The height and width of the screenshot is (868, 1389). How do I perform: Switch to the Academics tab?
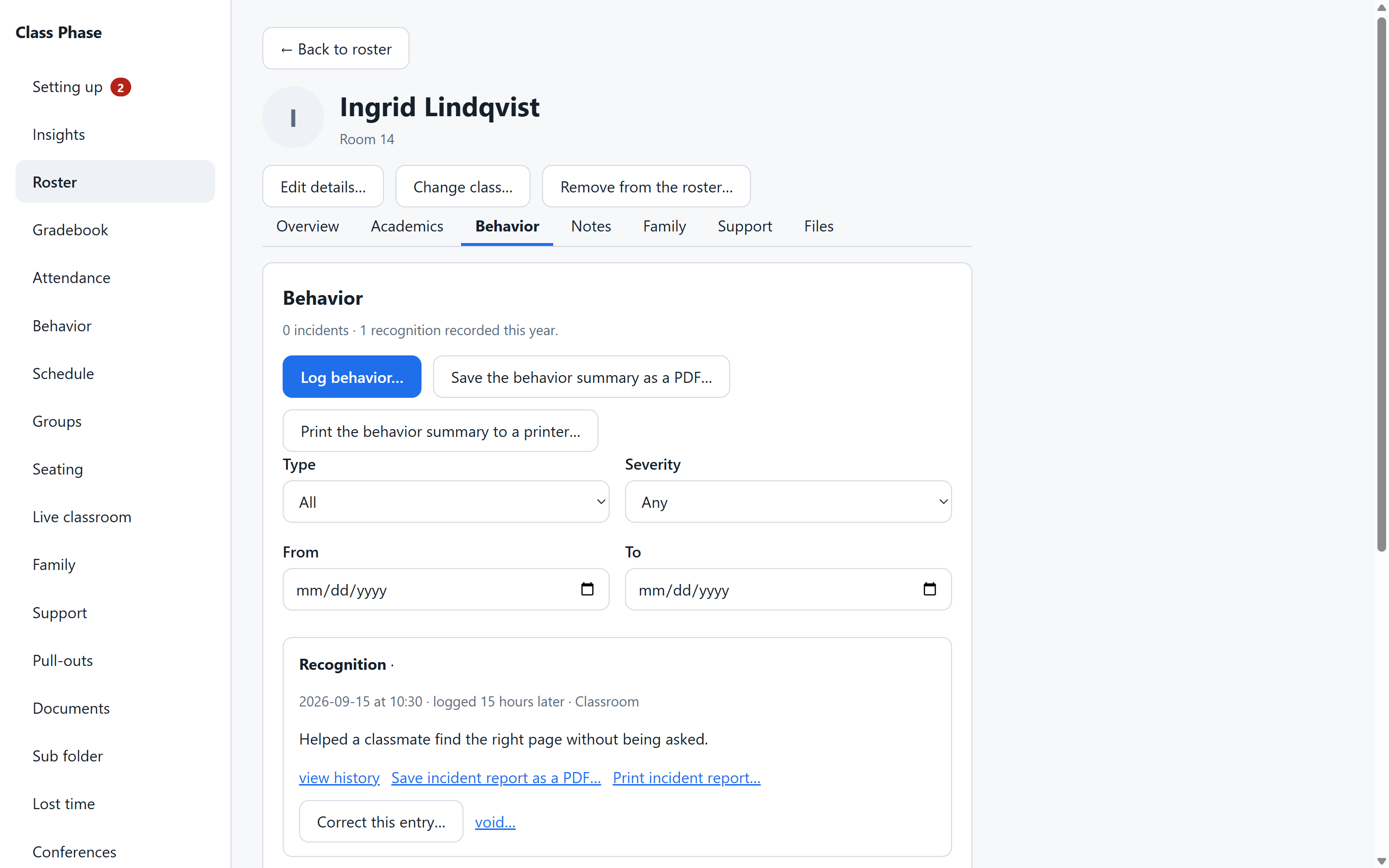tap(407, 226)
